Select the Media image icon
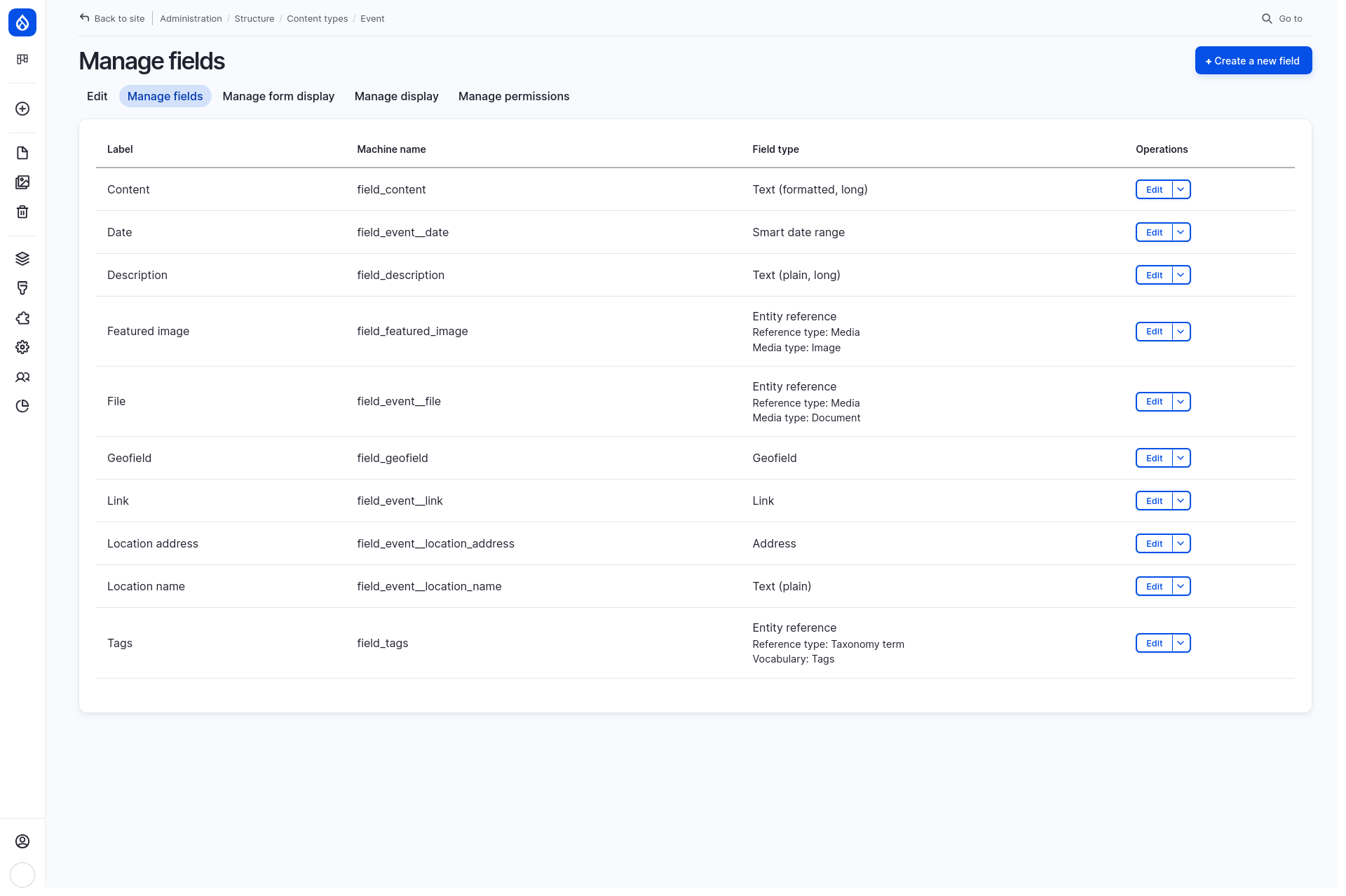Screen dimensions: 1346x896 click(22, 182)
